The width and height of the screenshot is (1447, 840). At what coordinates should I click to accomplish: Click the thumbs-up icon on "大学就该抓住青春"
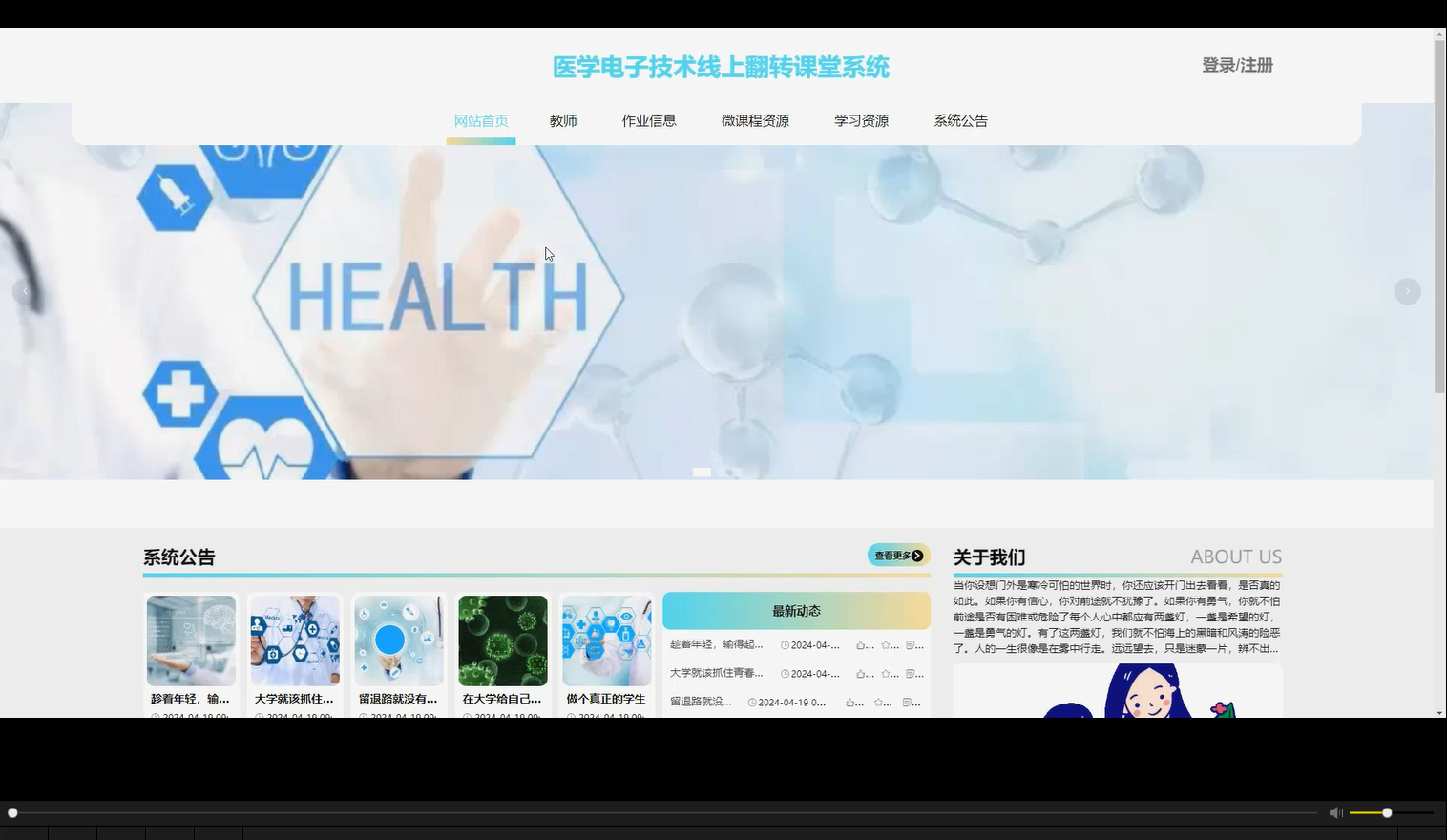pos(861,674)
